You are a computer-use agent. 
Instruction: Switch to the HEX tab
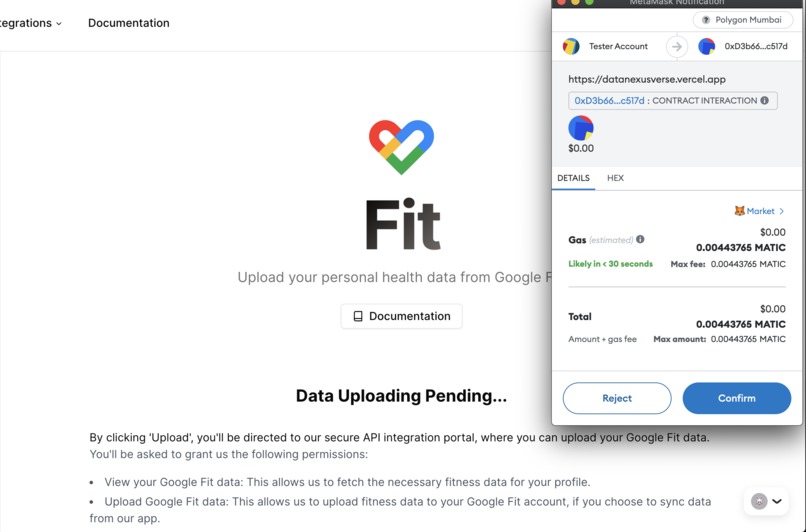pyautogui.click(x=615, y=178)
